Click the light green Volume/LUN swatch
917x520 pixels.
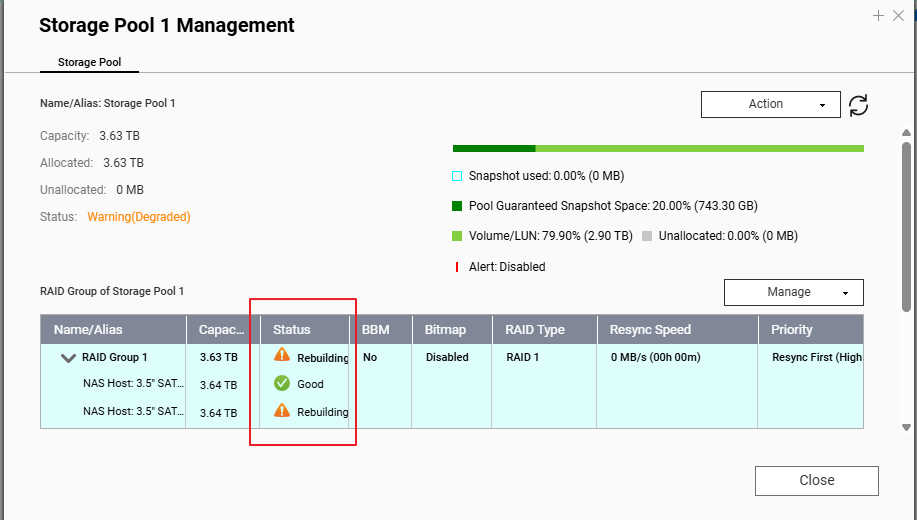click(x=457, y=236)
